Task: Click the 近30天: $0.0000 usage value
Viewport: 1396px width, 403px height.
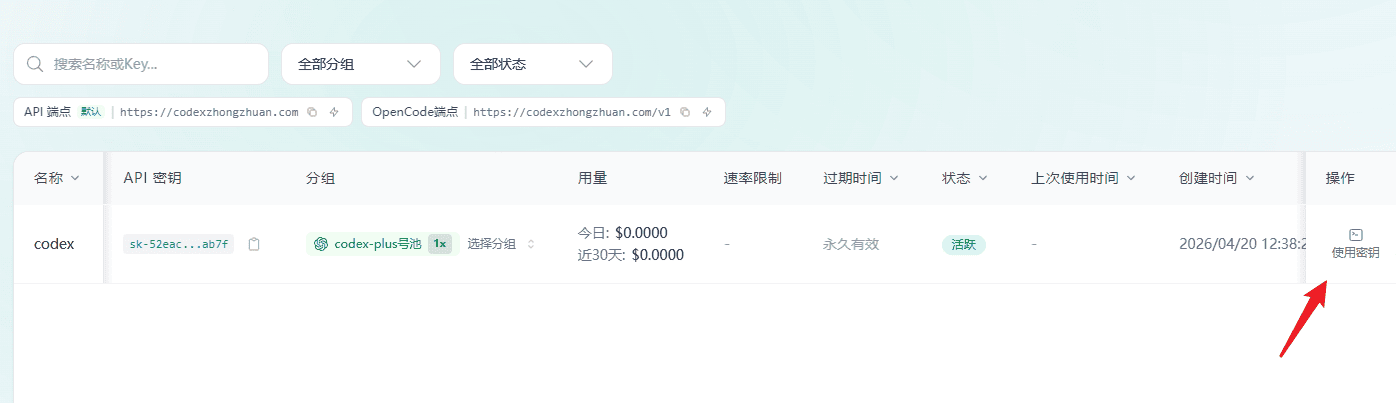Action: [630, 255]
